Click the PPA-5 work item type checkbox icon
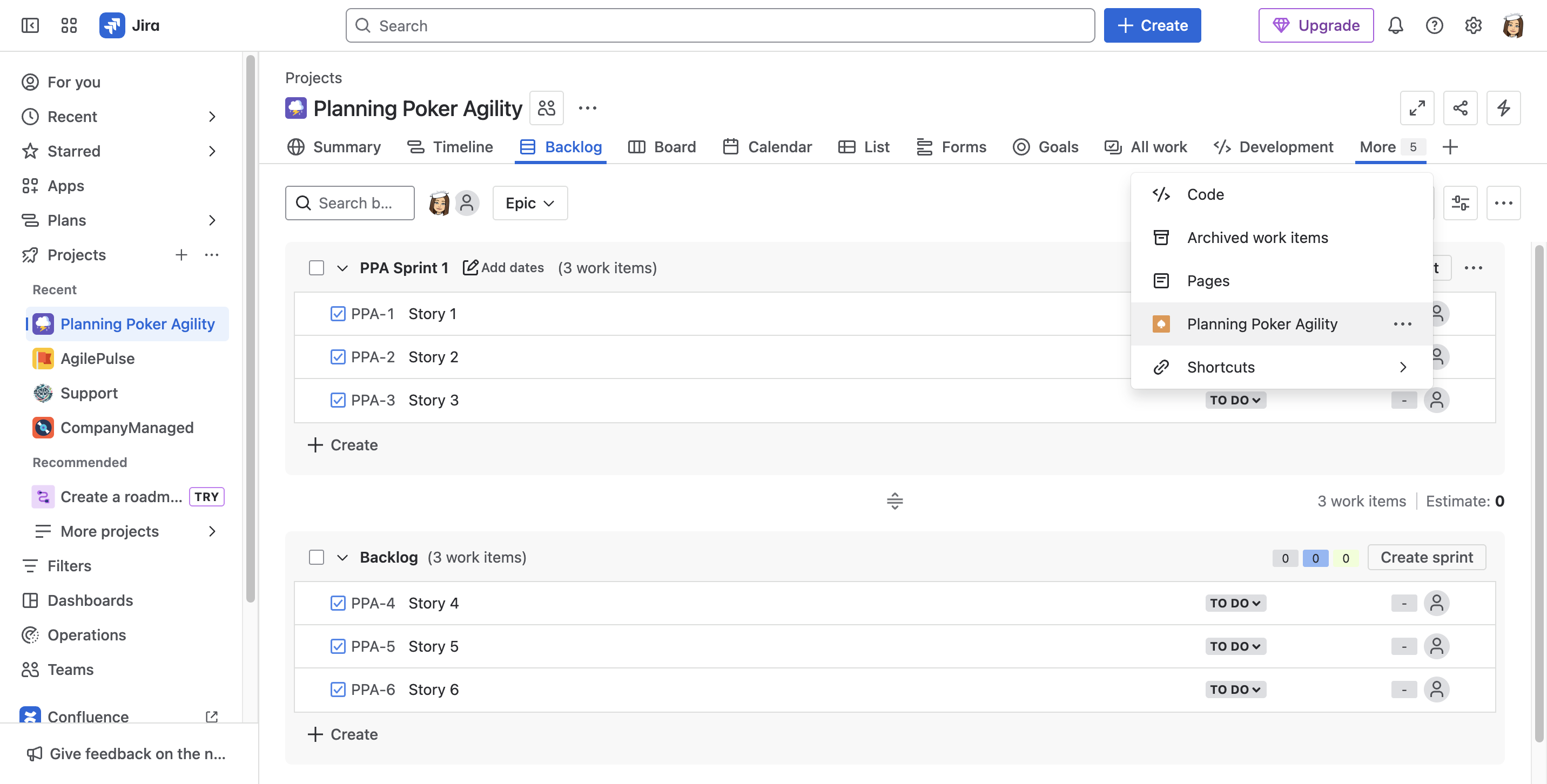 338,646
